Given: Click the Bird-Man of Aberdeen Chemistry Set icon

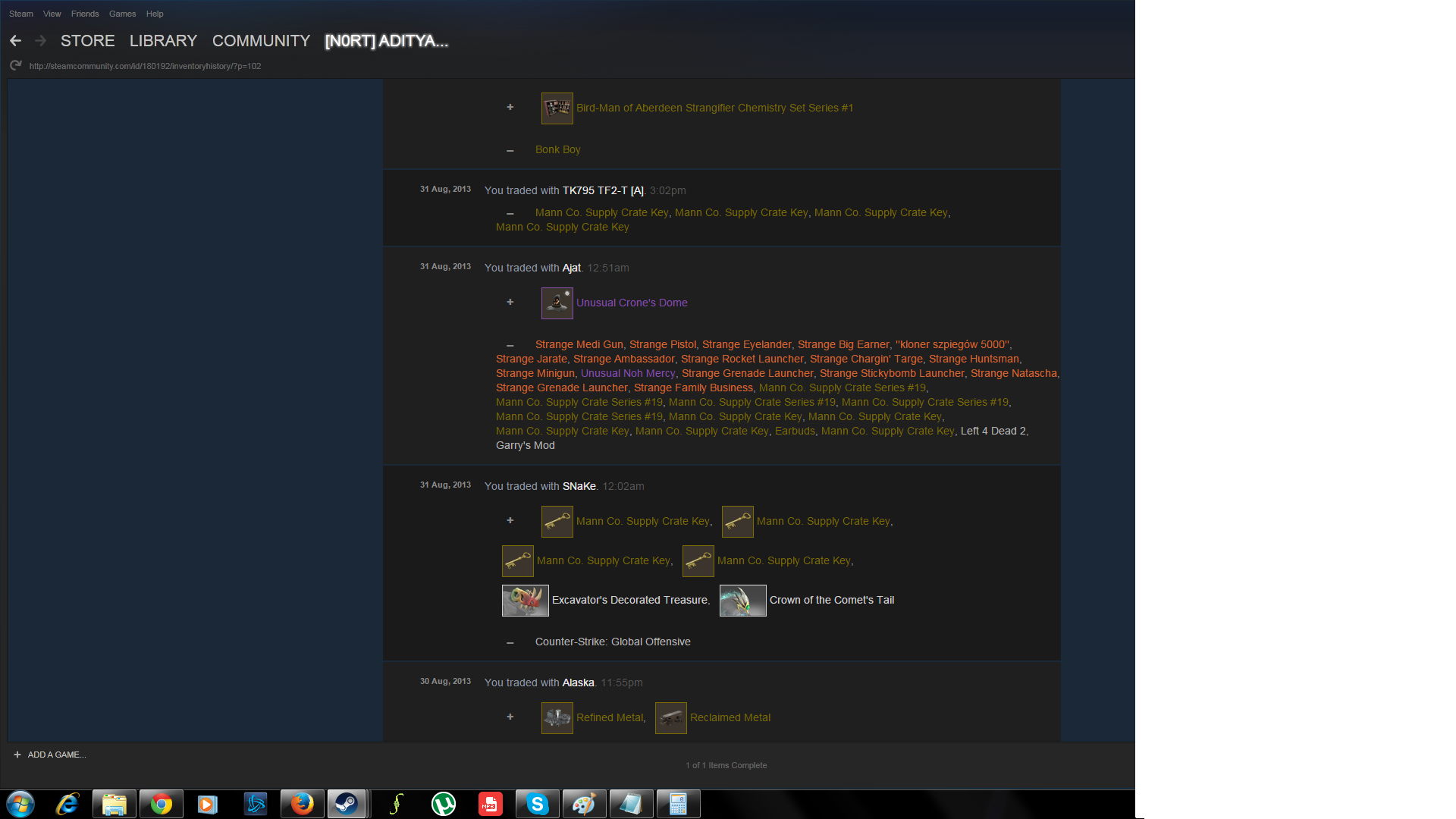Looking at the screenshot, I should coord(557,108).
